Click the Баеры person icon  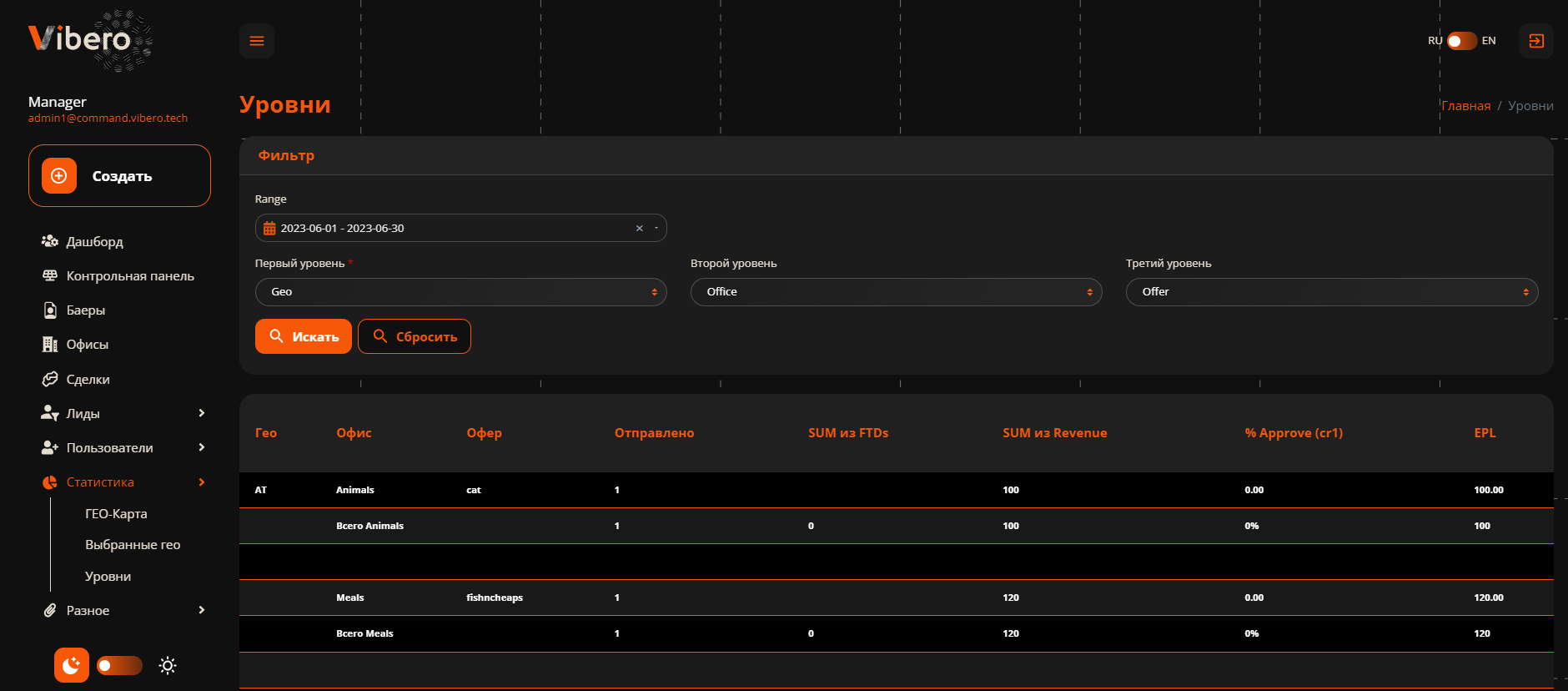coord(50,310)
